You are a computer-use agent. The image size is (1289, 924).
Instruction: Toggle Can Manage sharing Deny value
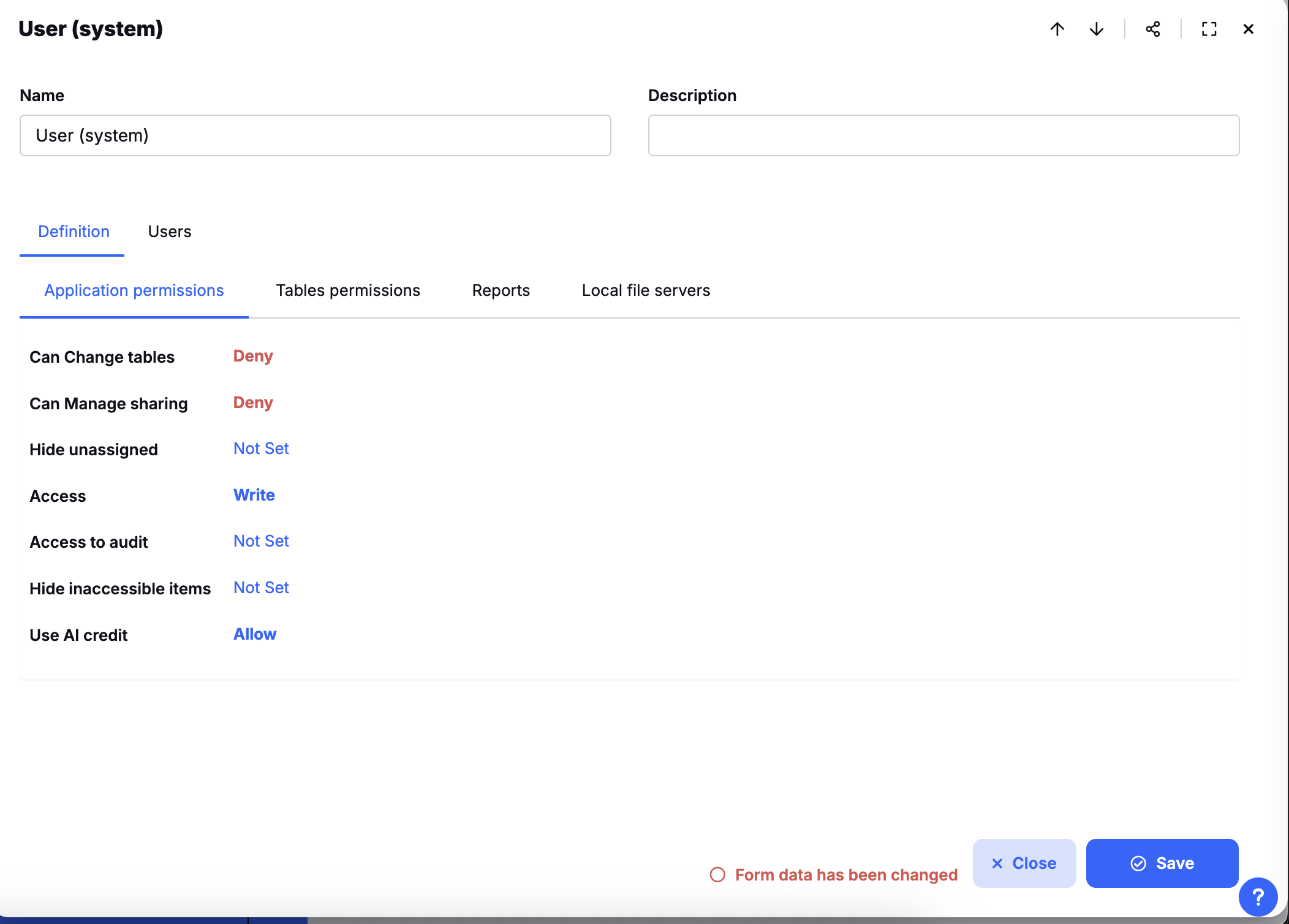click(x=253, y=403)
